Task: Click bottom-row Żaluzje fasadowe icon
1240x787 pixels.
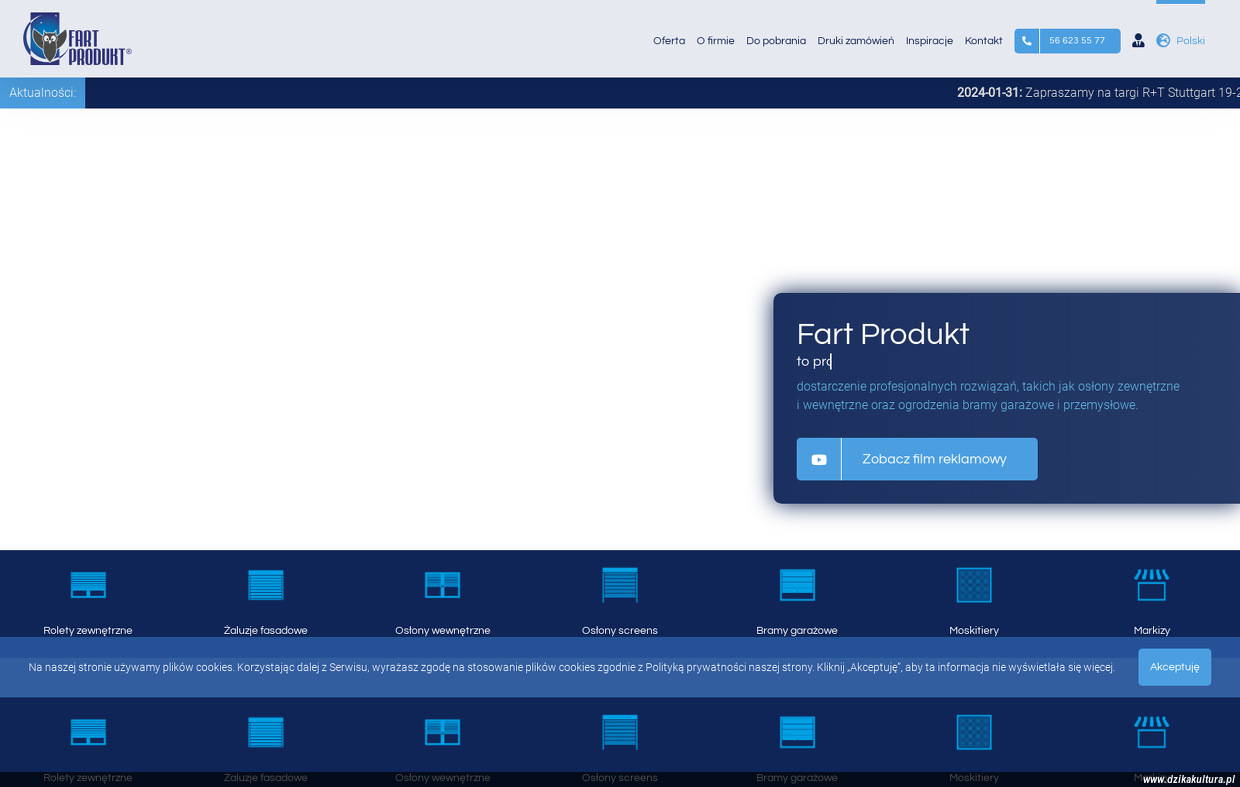Action: coord(266,732)
